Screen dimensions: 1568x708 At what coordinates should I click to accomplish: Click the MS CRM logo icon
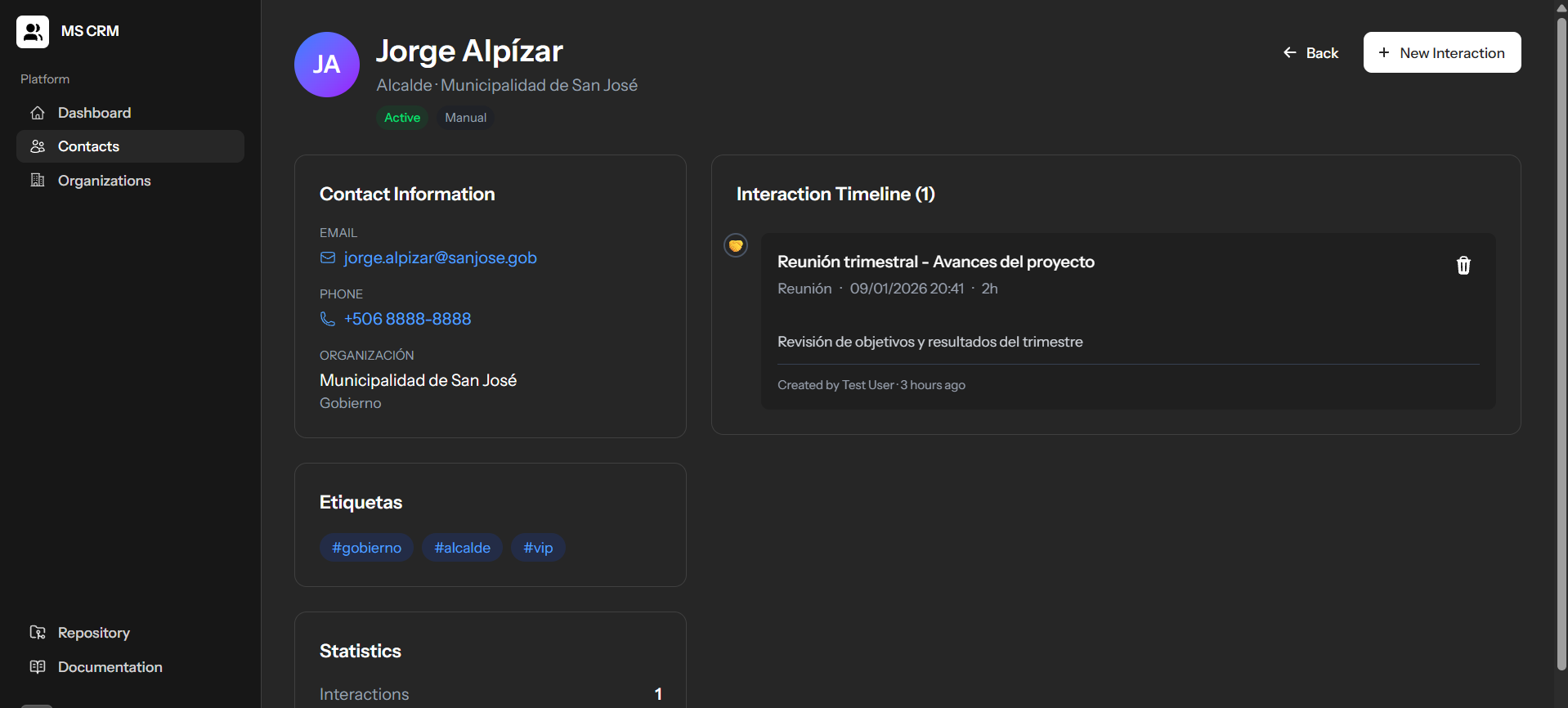(33, 32)
